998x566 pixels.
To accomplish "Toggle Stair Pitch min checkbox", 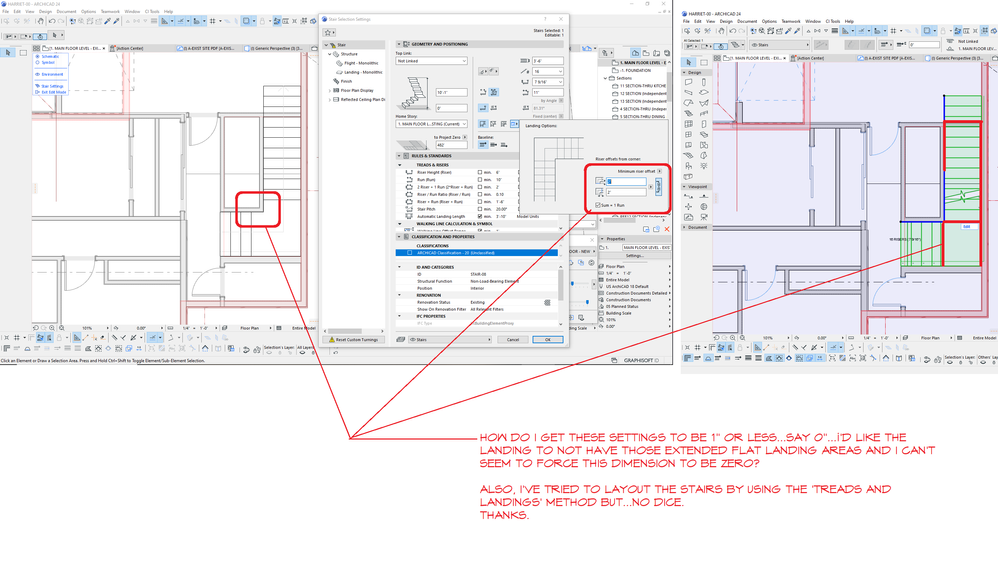I will (480, 209).
